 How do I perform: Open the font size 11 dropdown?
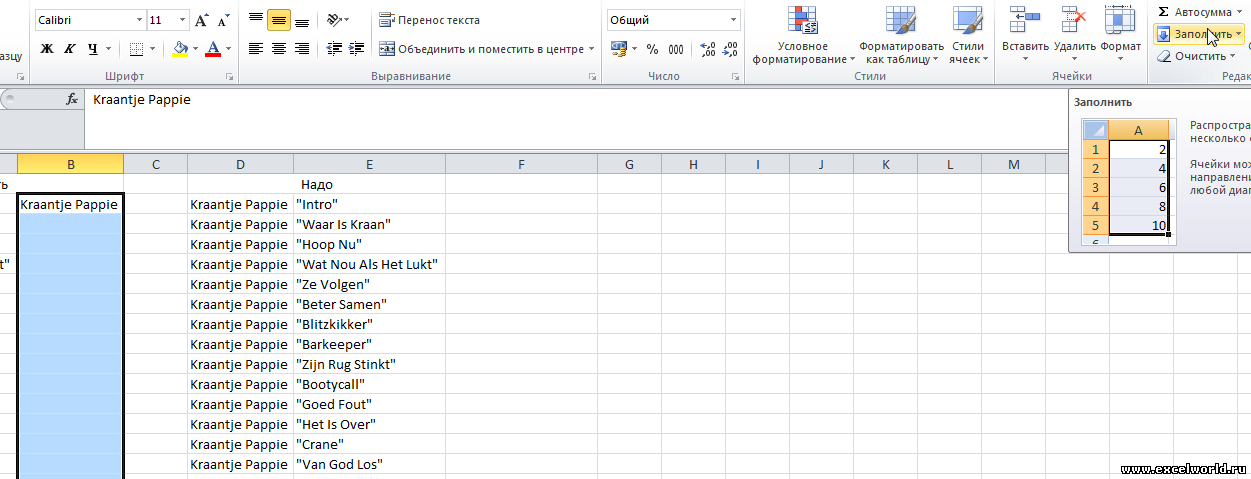[x=181, y=20]
